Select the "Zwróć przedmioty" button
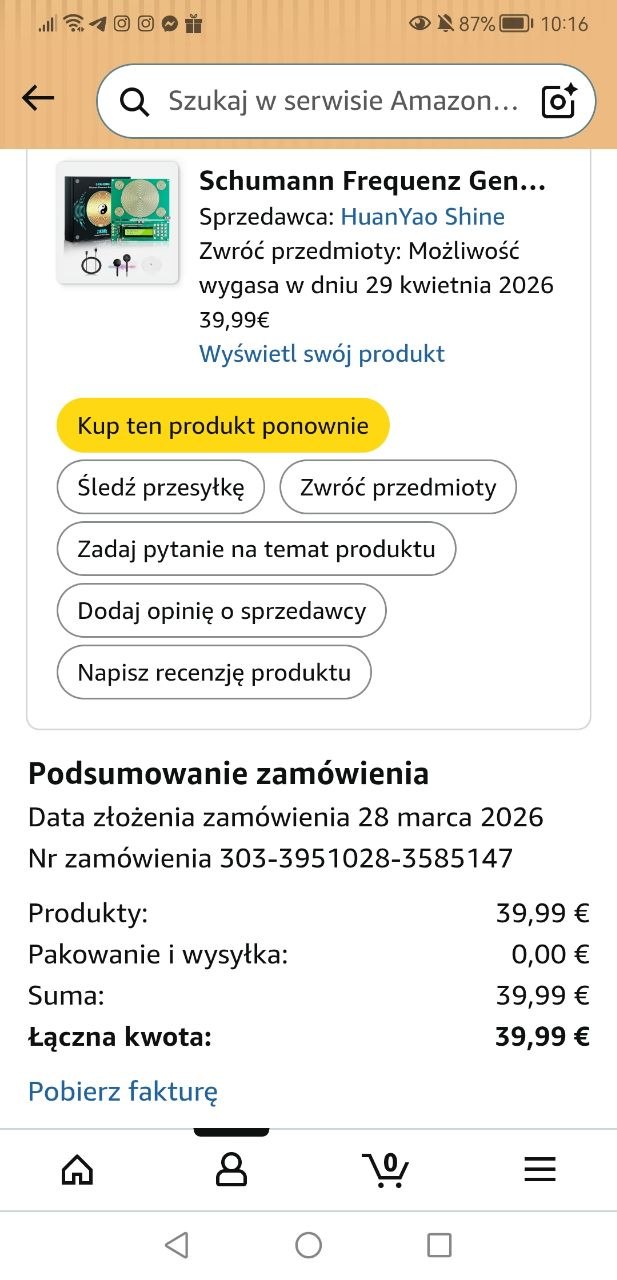The width and height of the screenshot is (617, 1280). (398, 488)
